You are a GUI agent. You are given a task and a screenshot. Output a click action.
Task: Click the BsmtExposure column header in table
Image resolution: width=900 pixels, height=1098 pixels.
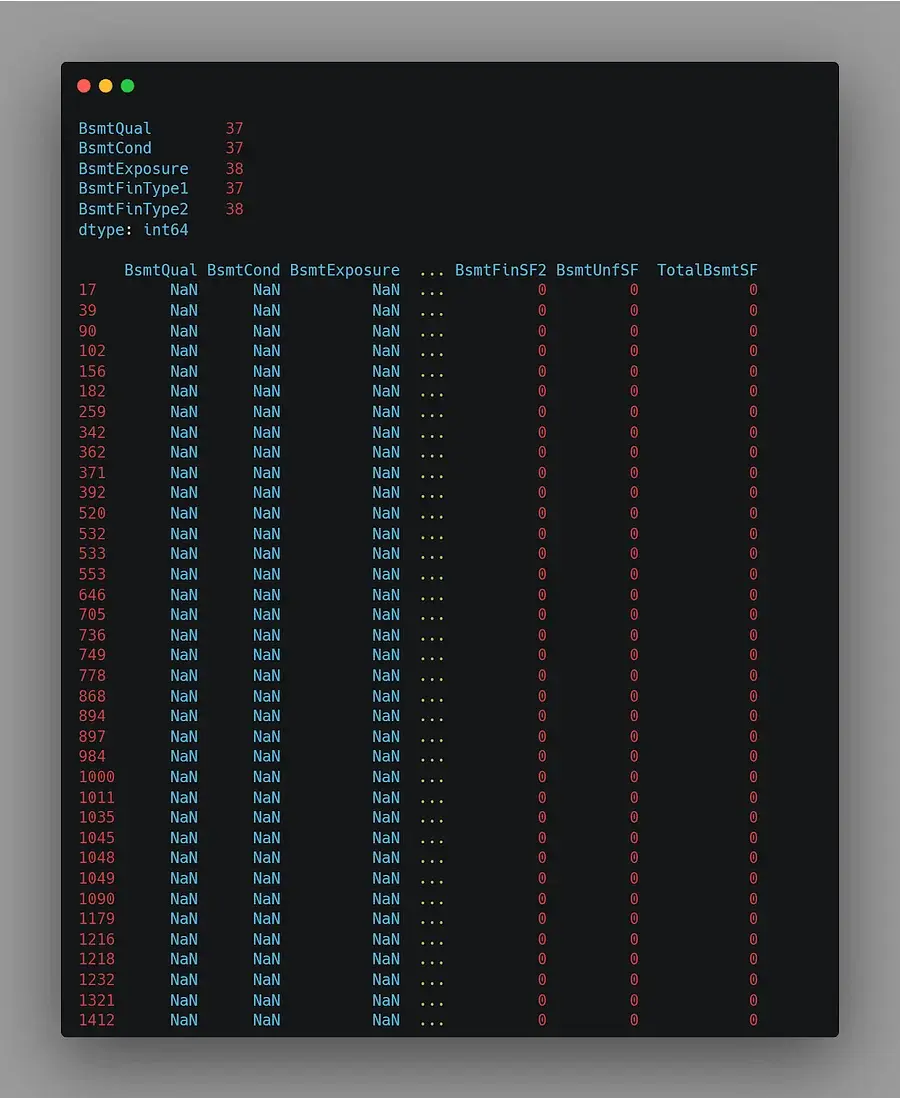[345, 270]
